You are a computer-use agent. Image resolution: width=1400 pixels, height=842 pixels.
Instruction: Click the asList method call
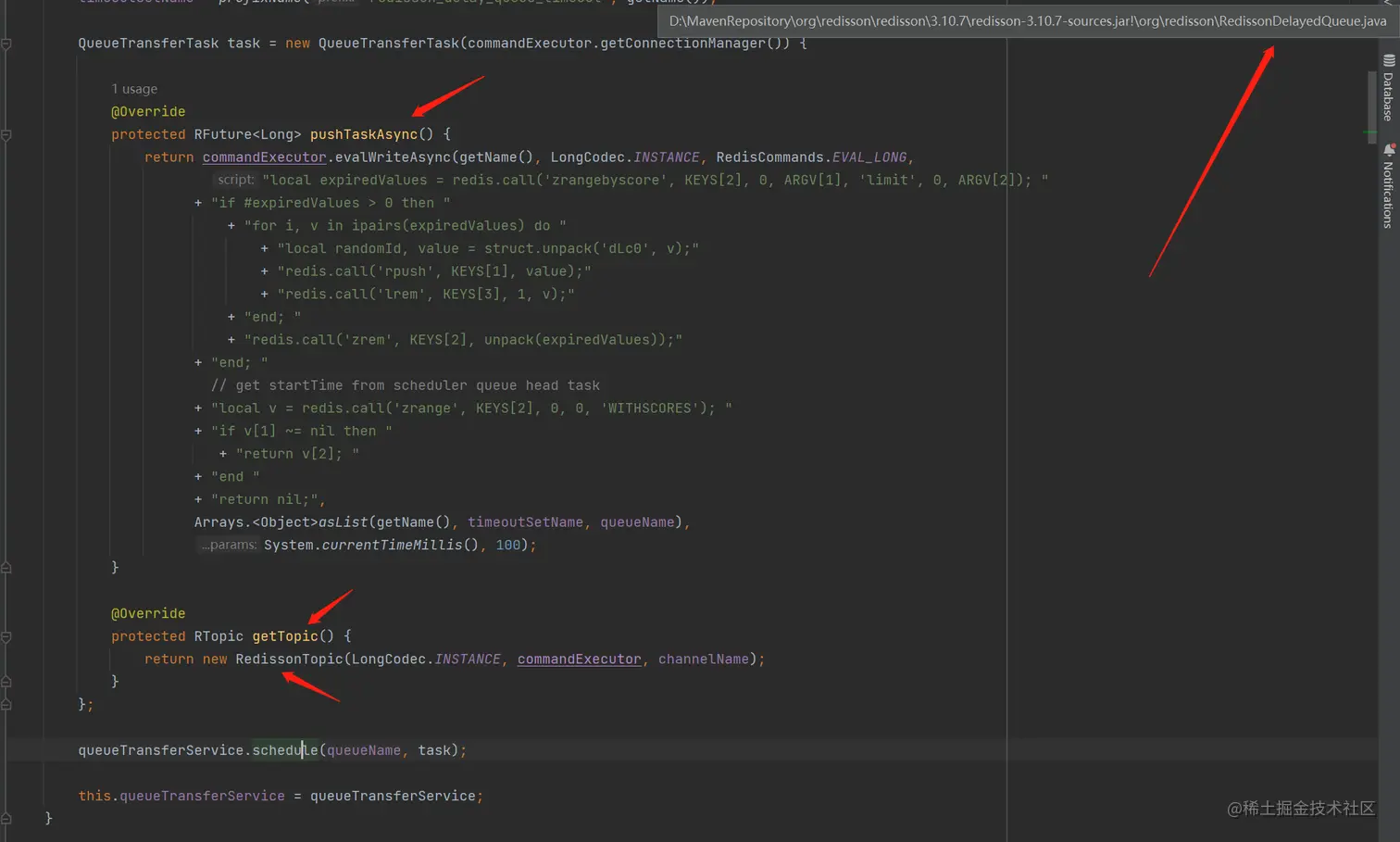[343, 522]
